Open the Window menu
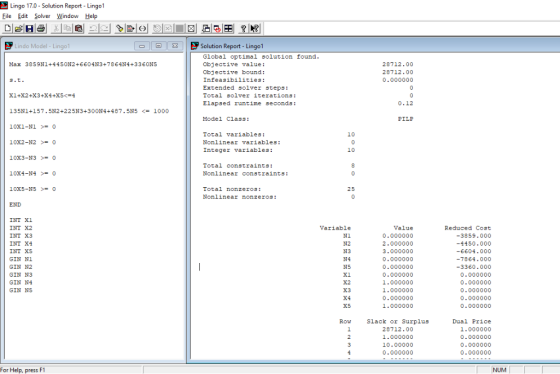560x374 pixels. click(68, 16)
